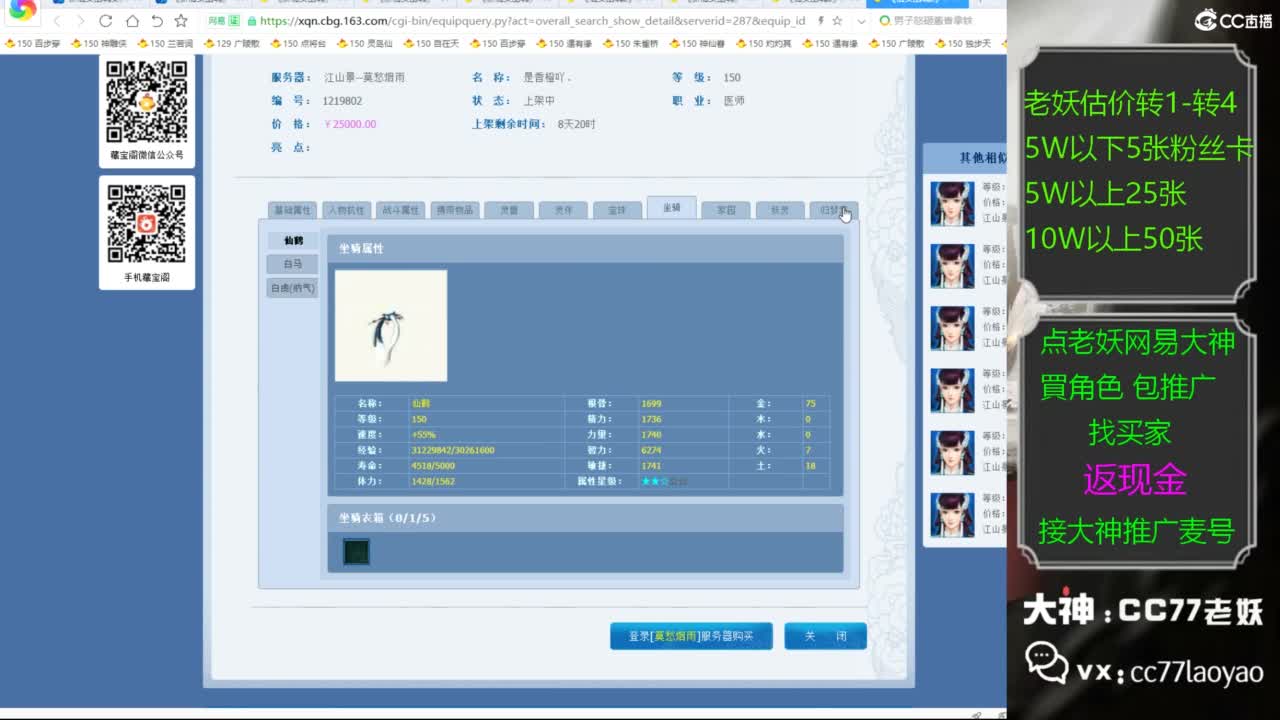Image resolution: width=1280 pixels, height=720 pixels.
Task: Click the 坐骑衣箱（0/1/5） header
Action: pos(585,518)
